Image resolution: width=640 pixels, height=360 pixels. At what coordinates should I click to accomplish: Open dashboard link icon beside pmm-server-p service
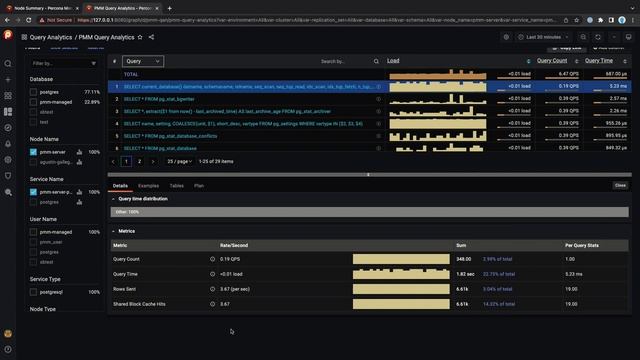click(79, 192)
